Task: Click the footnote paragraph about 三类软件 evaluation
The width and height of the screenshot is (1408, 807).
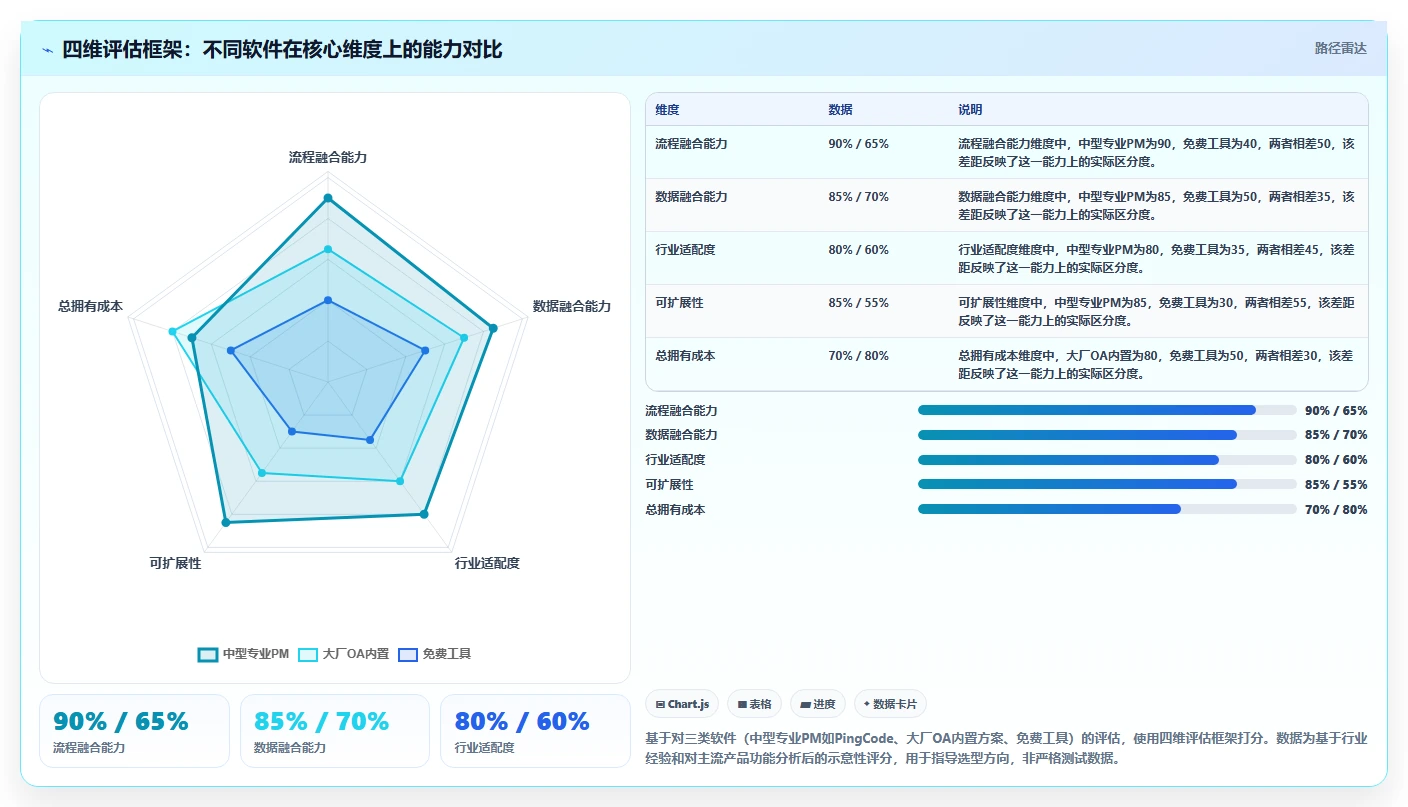Action: 1007,748
